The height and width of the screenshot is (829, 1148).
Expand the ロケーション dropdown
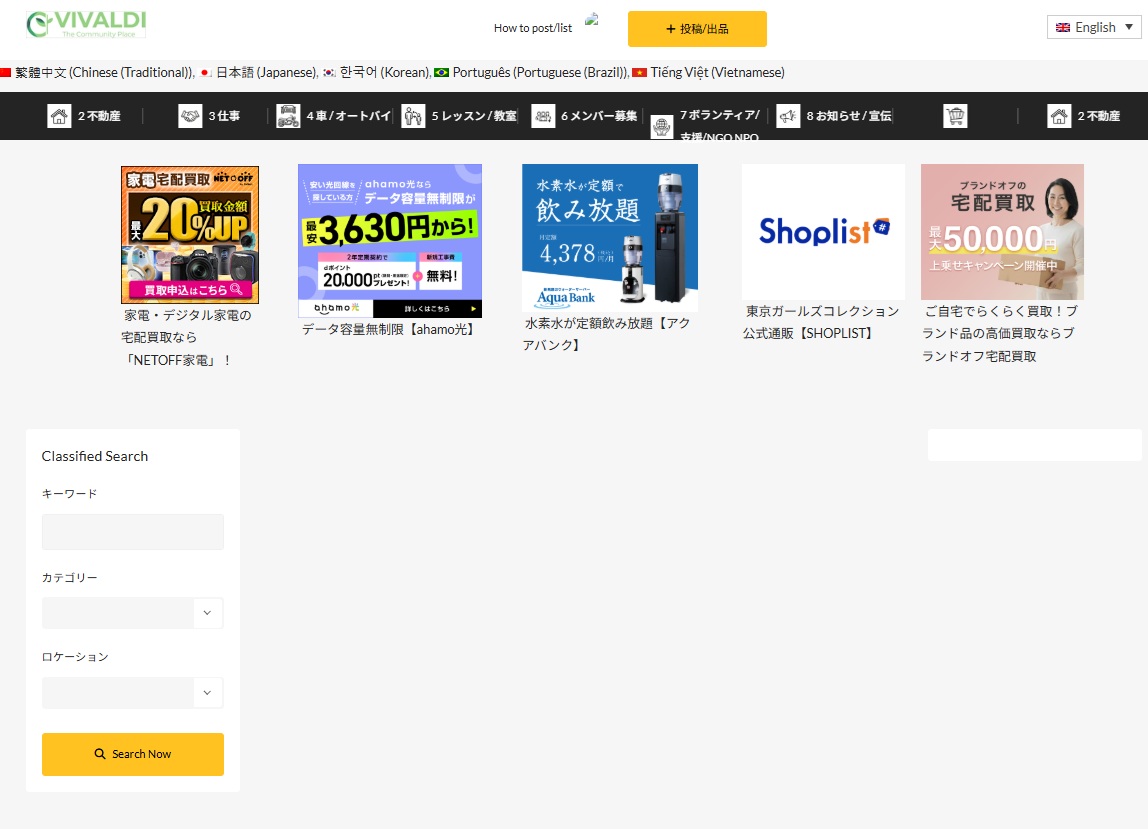coord(132,692)
